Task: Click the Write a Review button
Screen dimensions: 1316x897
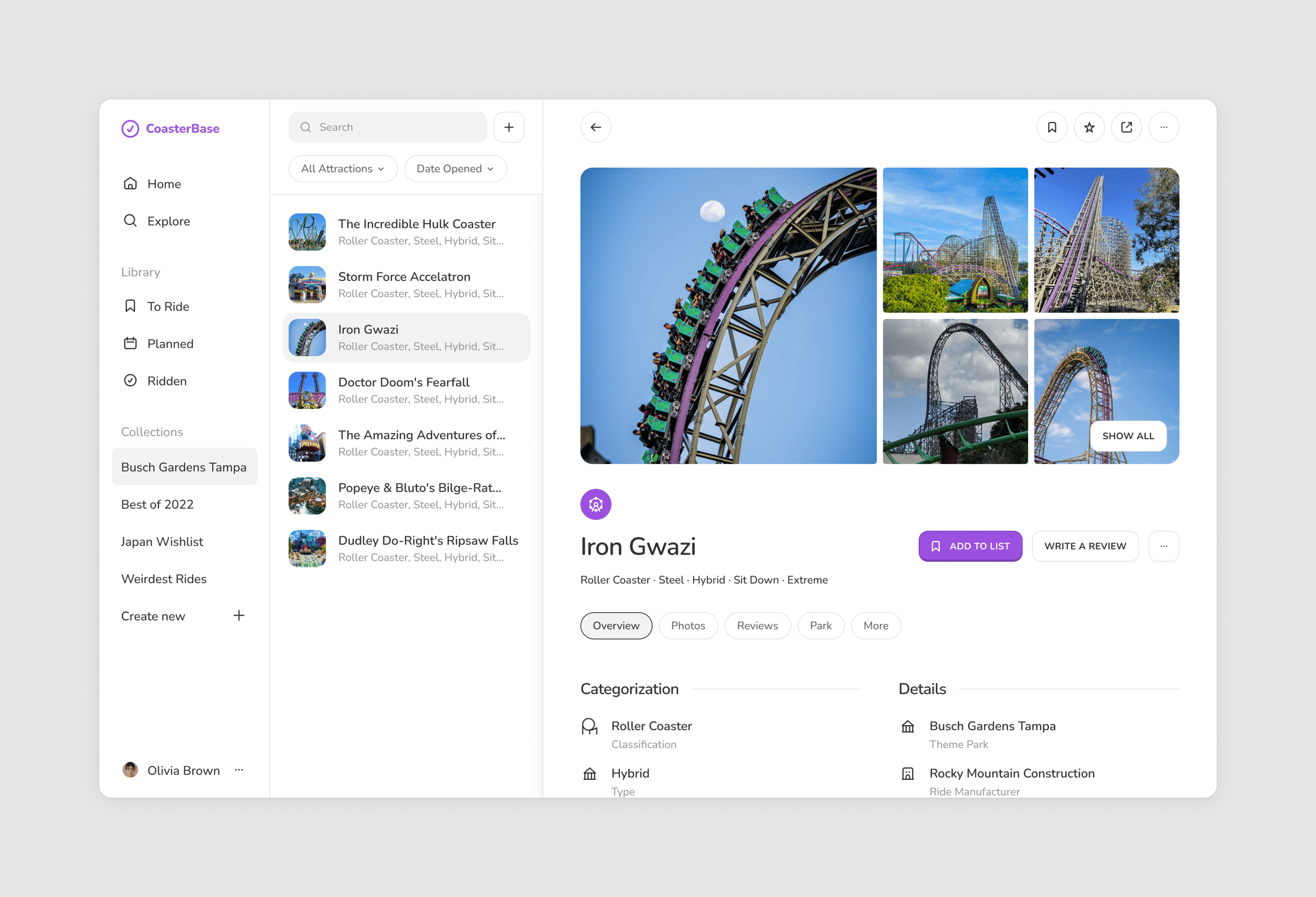Action: tap(1084, 546)
